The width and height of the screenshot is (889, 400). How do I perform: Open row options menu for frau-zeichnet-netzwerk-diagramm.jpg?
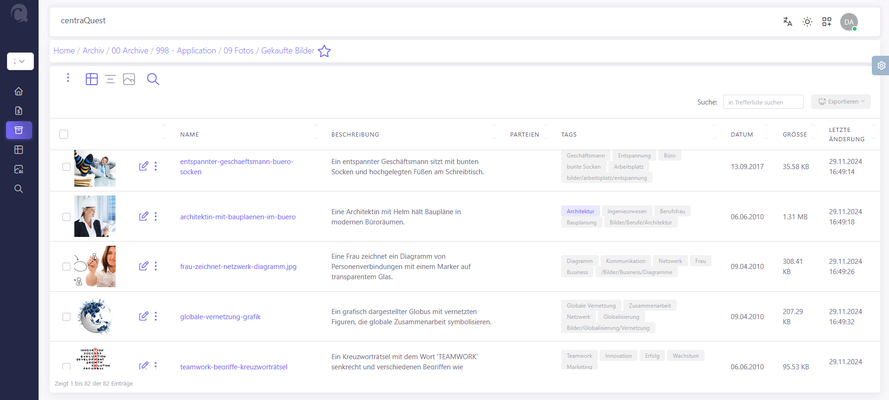[x=156, y=266]
